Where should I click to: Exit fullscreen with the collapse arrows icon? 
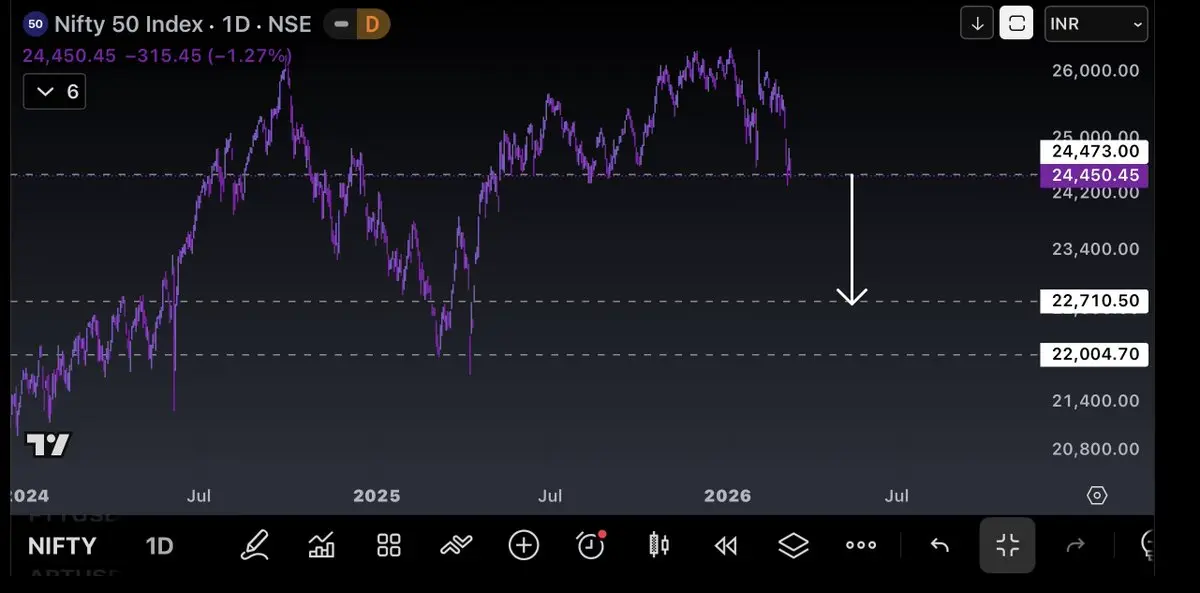click(x=1007, y=545)
